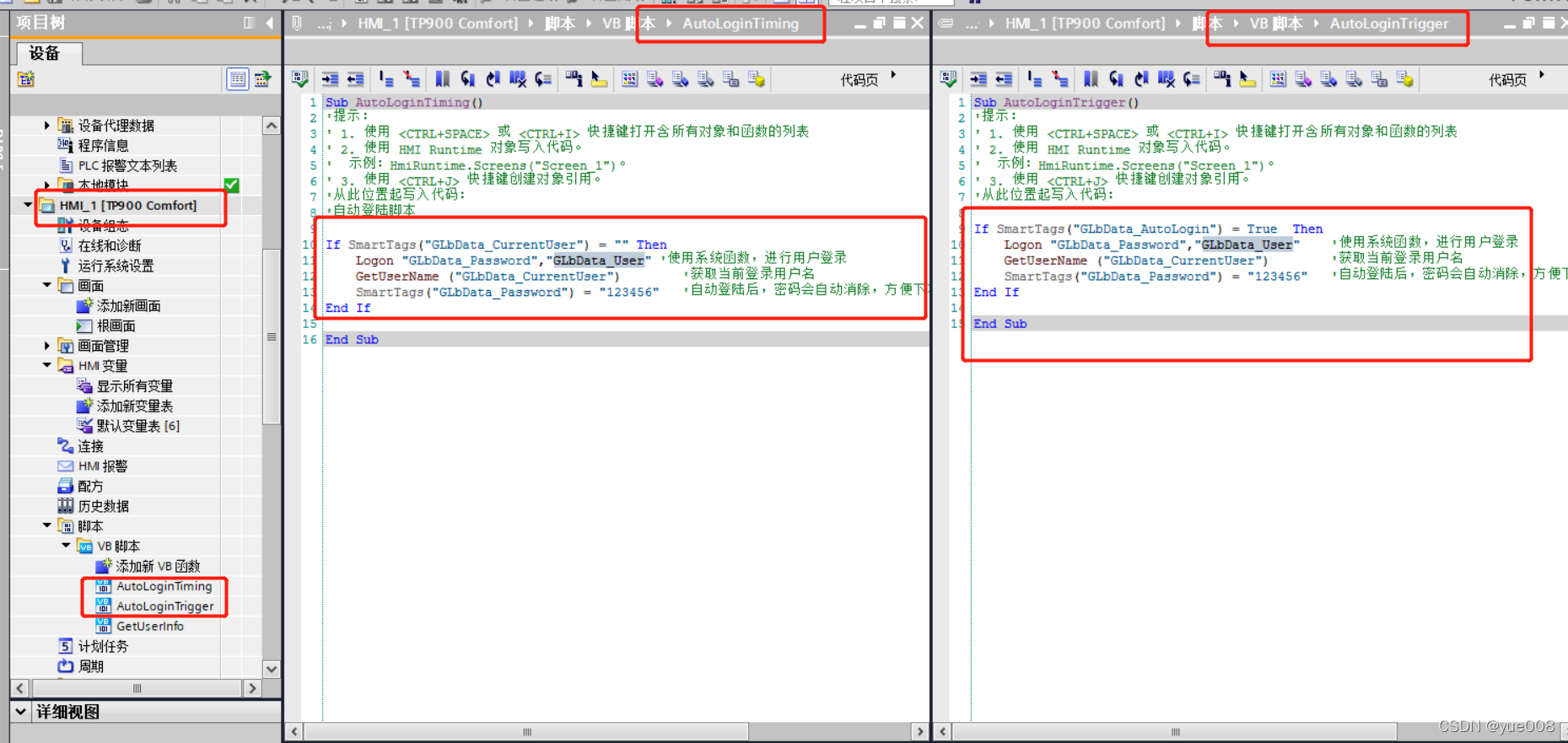Click the project tree vertical scrollbar down arrow

272,670
